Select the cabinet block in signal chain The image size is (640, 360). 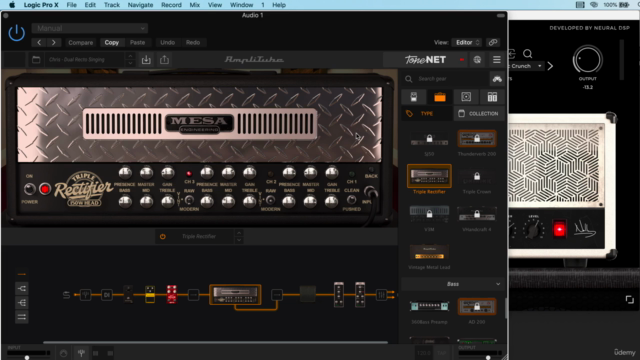pyautogui.click(x=308, y=294)
